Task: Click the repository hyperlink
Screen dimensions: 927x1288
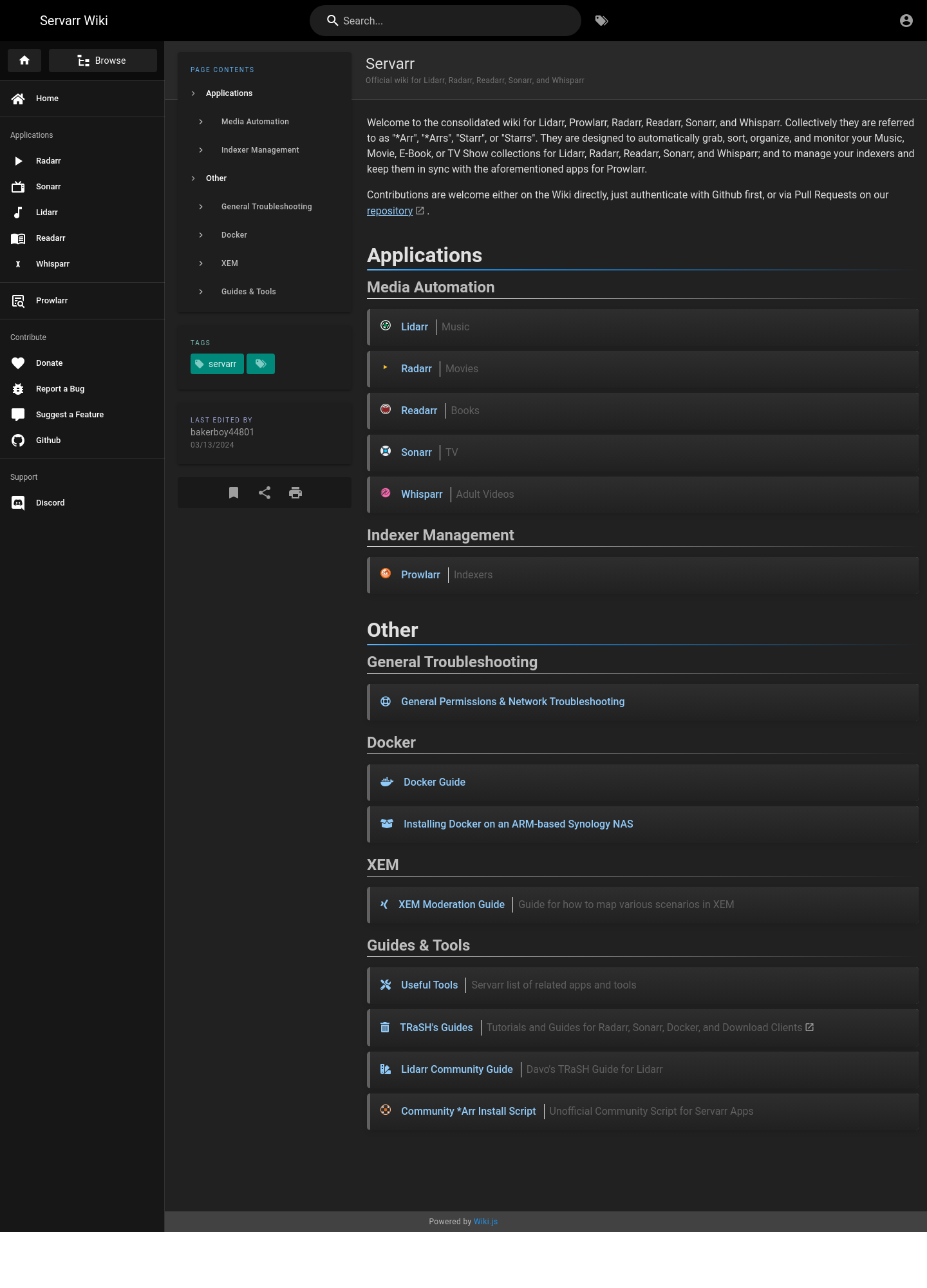Action: (x=389, y=211)
